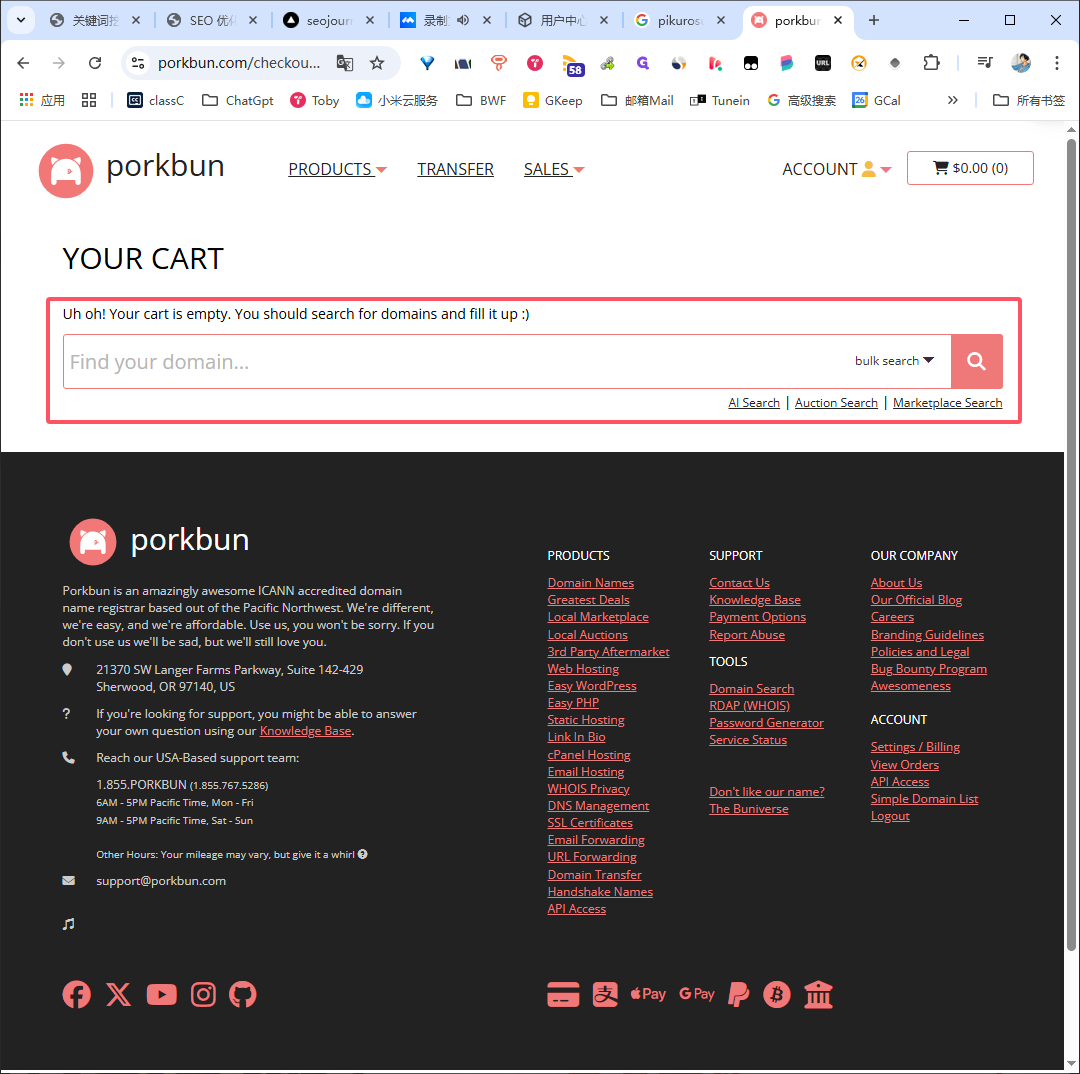This screenshot has width=1080, height=1074.
Task: Open the GCal bookmark
Action: [876, 101]
